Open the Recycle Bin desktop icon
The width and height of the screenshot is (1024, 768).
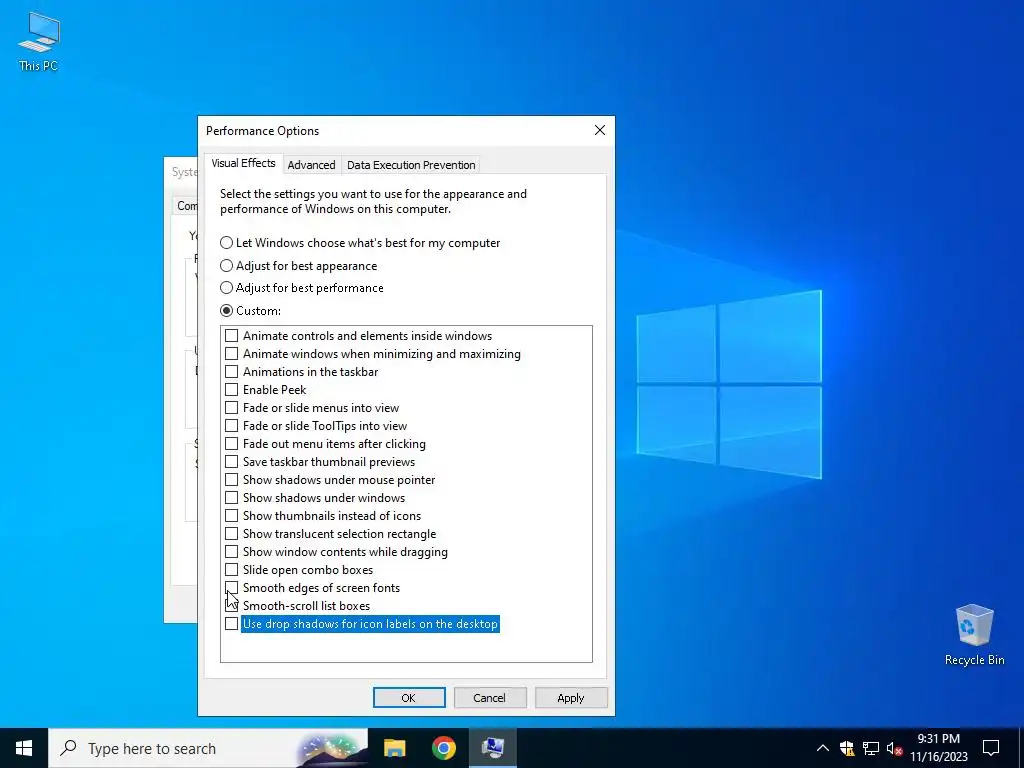tap(974, 634)
